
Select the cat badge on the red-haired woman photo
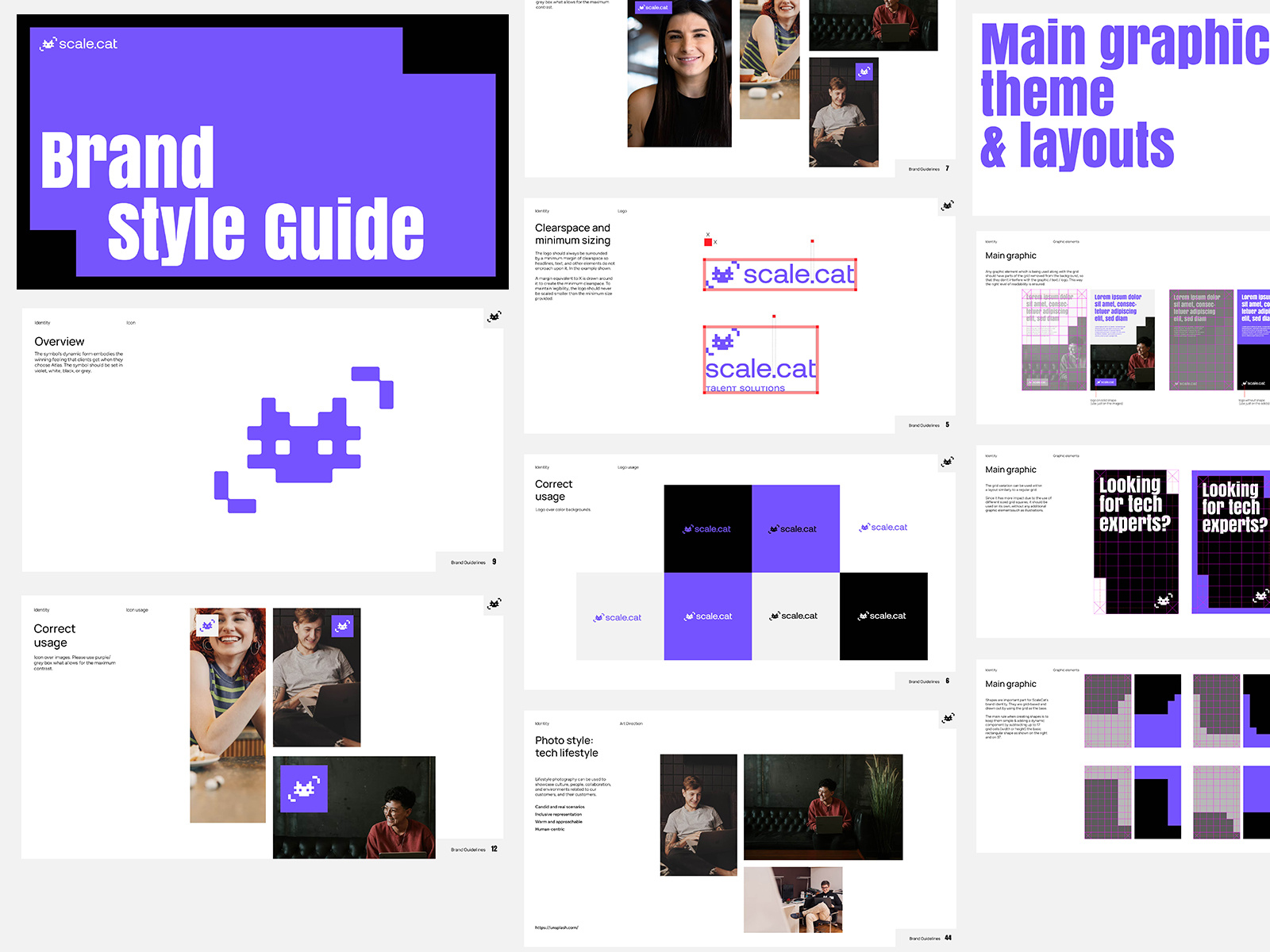(207, 626)
